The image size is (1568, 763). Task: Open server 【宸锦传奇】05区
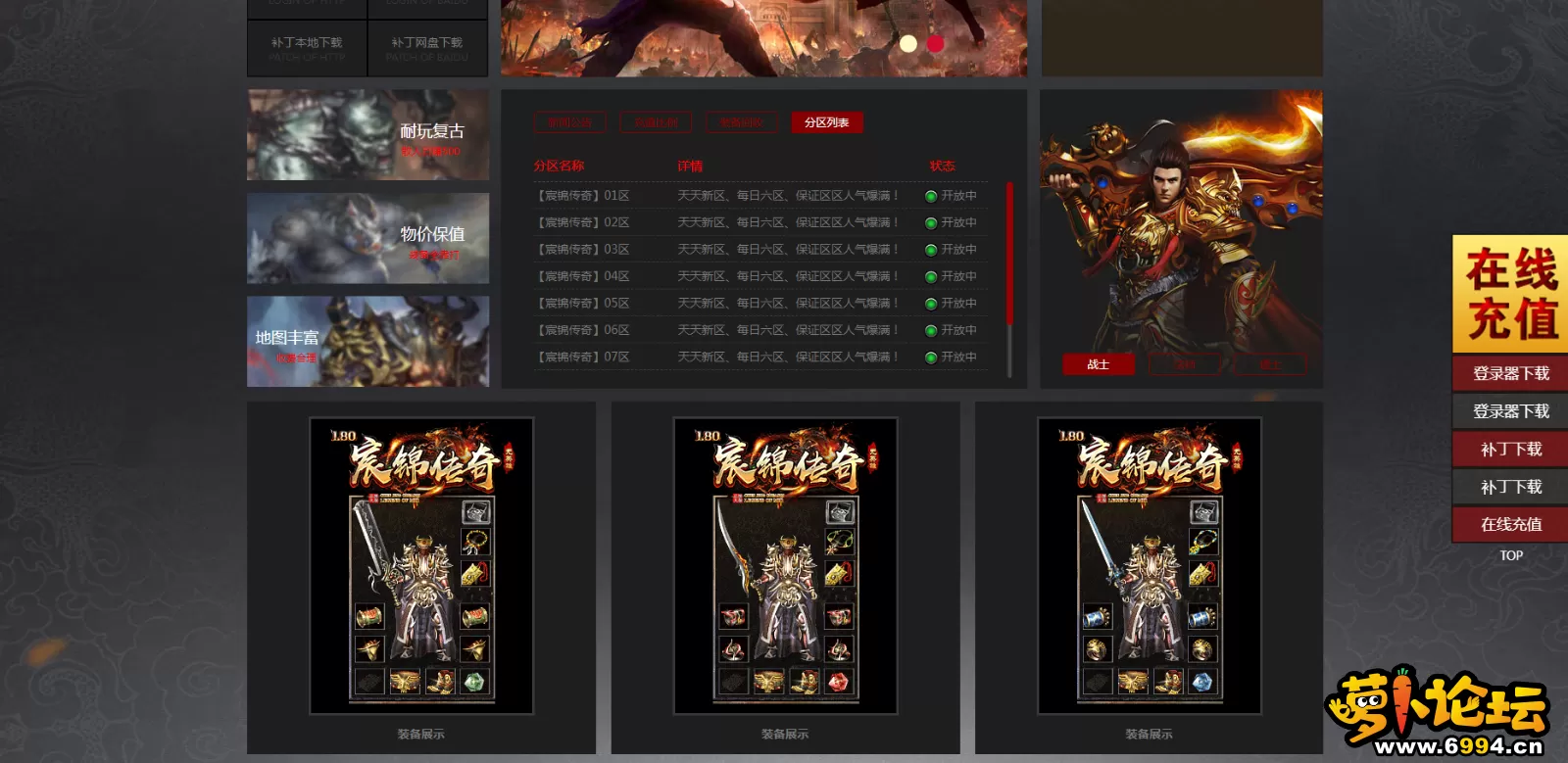click(x=582, y=304)
